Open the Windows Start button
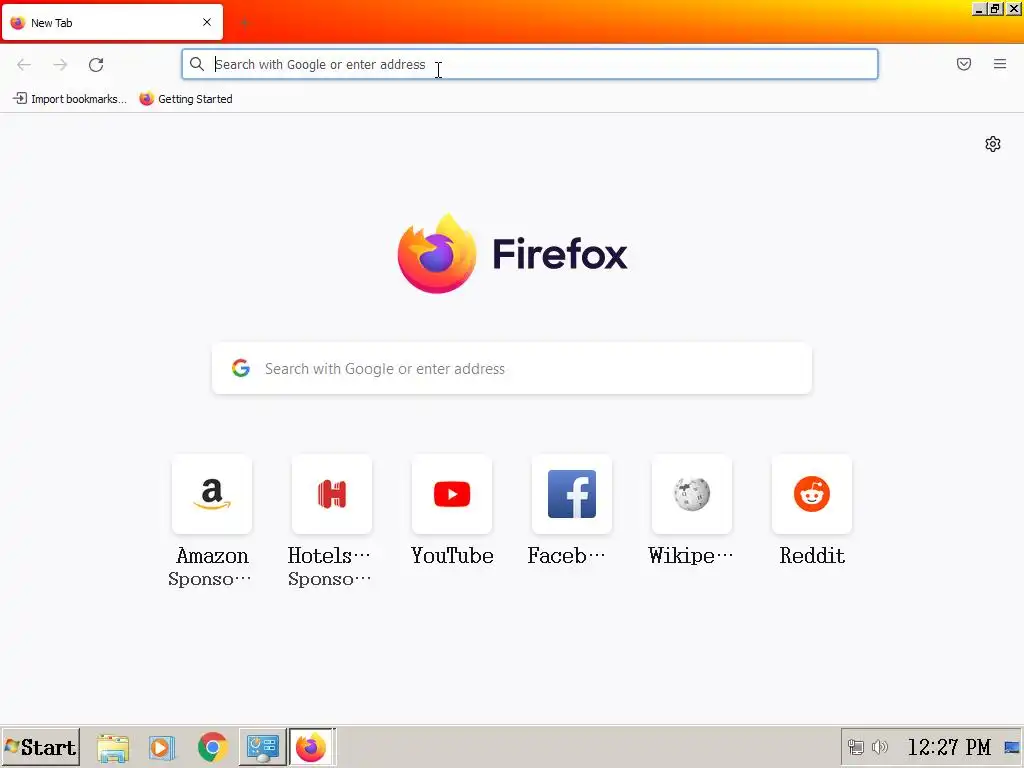The width and height of the screenshot is (1024, 768). (x=40, y=747)
